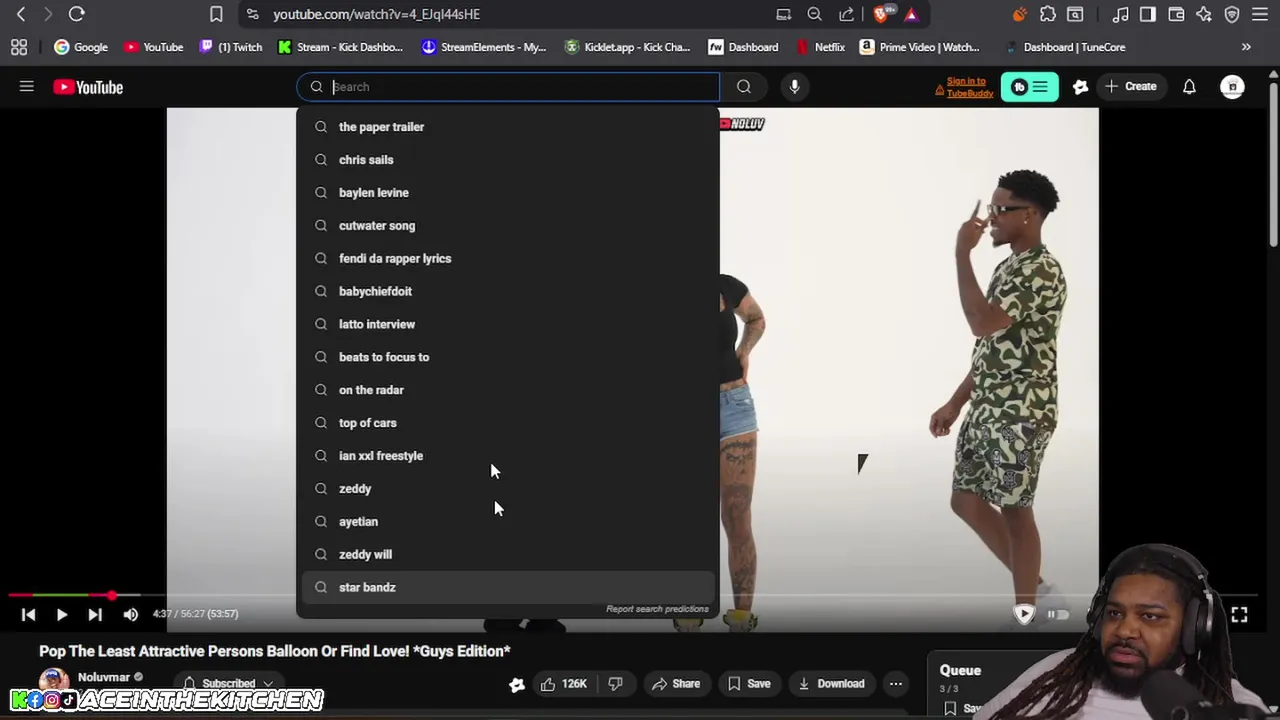Click Report search predictions link
Image resolution: width=1280 pixels, height=720 pixels.
[x=657, y=609]
